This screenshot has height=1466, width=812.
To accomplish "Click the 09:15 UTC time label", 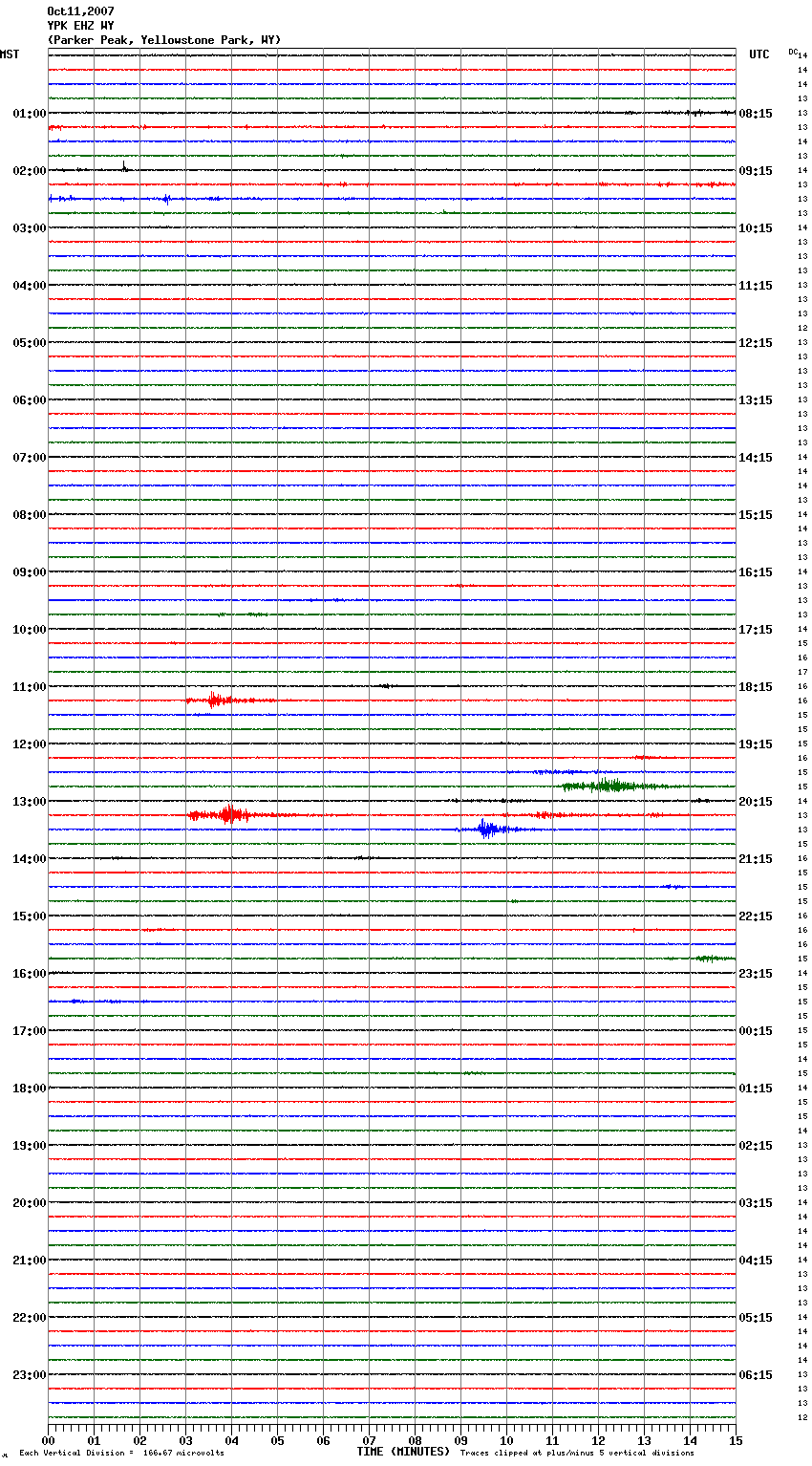I will pyautogui.click(x=756, y=171).
